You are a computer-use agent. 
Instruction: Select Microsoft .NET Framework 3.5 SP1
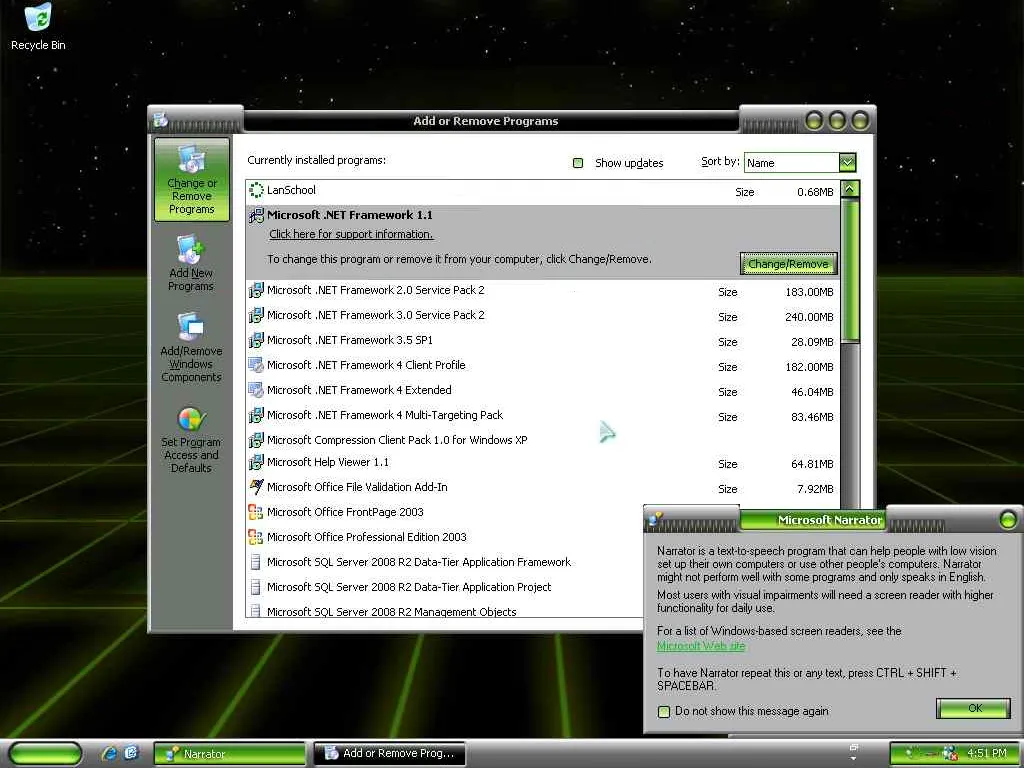543,340
